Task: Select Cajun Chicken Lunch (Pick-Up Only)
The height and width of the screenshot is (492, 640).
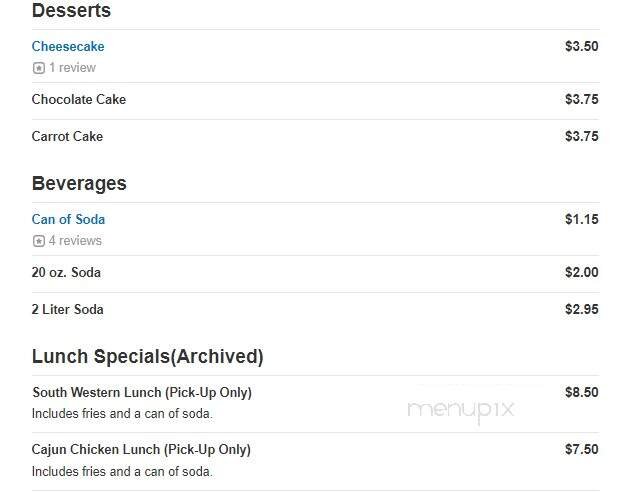Action: pyautogui.click(x=141, y=450)
